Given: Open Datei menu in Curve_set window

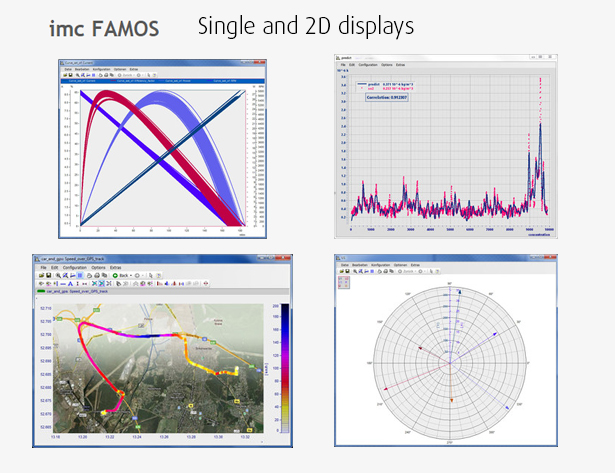Looking at the screenshot, I should (68, 69).
